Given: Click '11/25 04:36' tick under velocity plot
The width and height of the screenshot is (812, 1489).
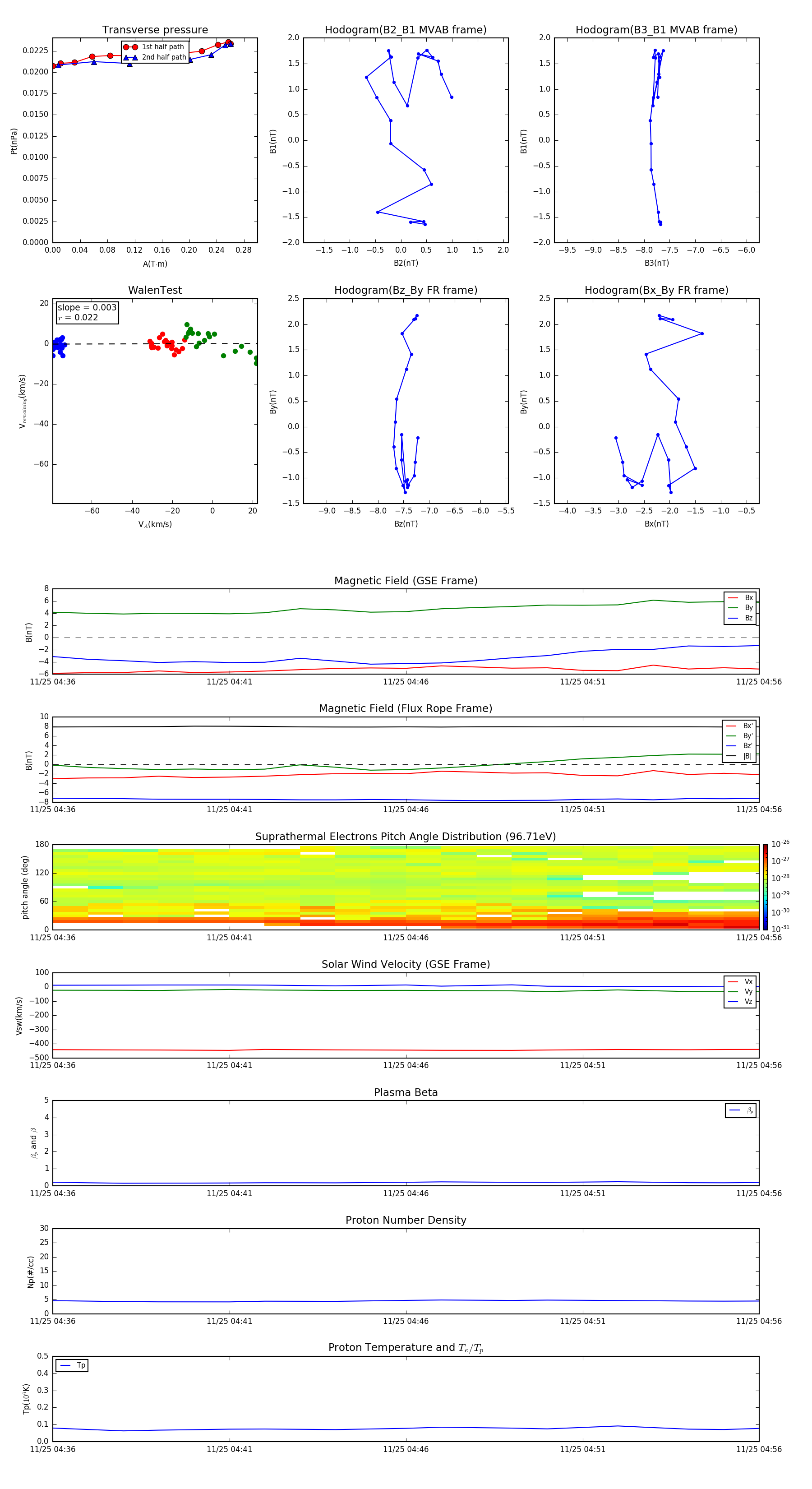Looking at the screenshot, I should coord(53,1065).
